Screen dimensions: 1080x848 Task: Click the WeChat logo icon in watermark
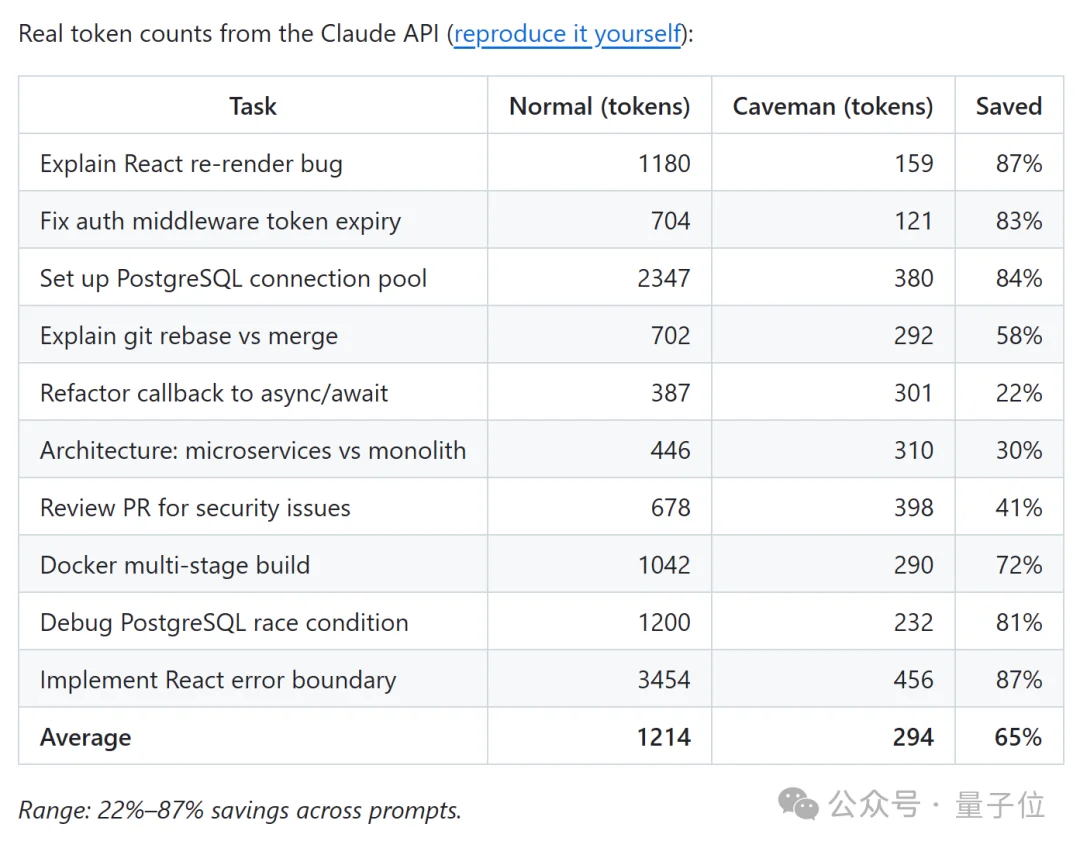(x=799, y=803)
